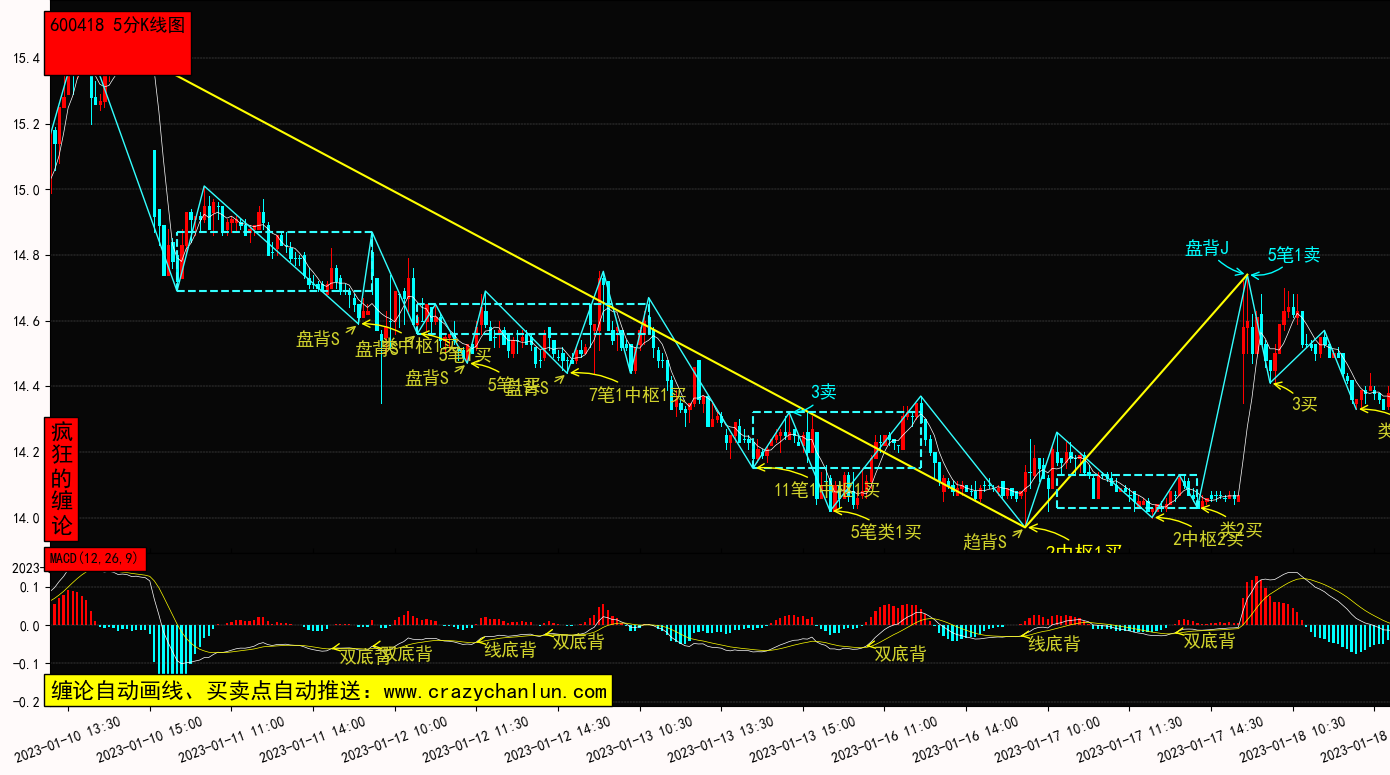Select the 3卖 sell signal label
Screen dimensions: 1390x775
coord(823,392)
